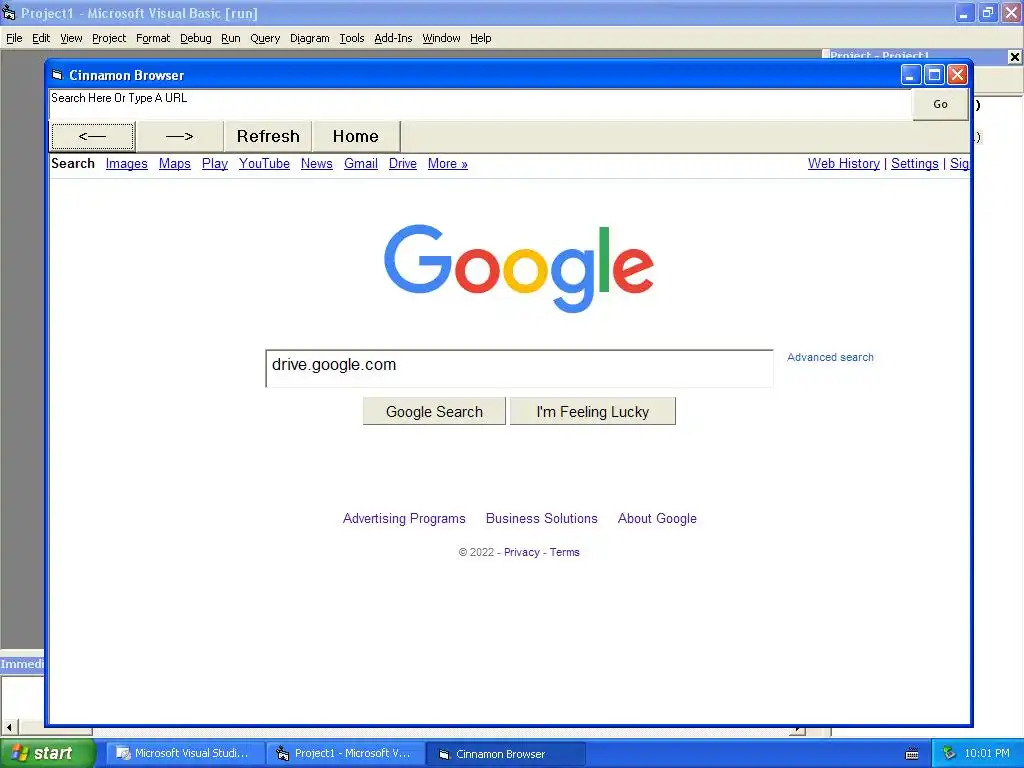Open the Privacy link
Image resolution: width=1024 pixels, height=768 pixels.
pyautogui.click(x=522, y=552)
